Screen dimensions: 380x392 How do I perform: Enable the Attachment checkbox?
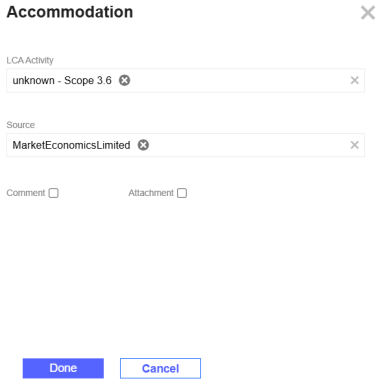182,193
